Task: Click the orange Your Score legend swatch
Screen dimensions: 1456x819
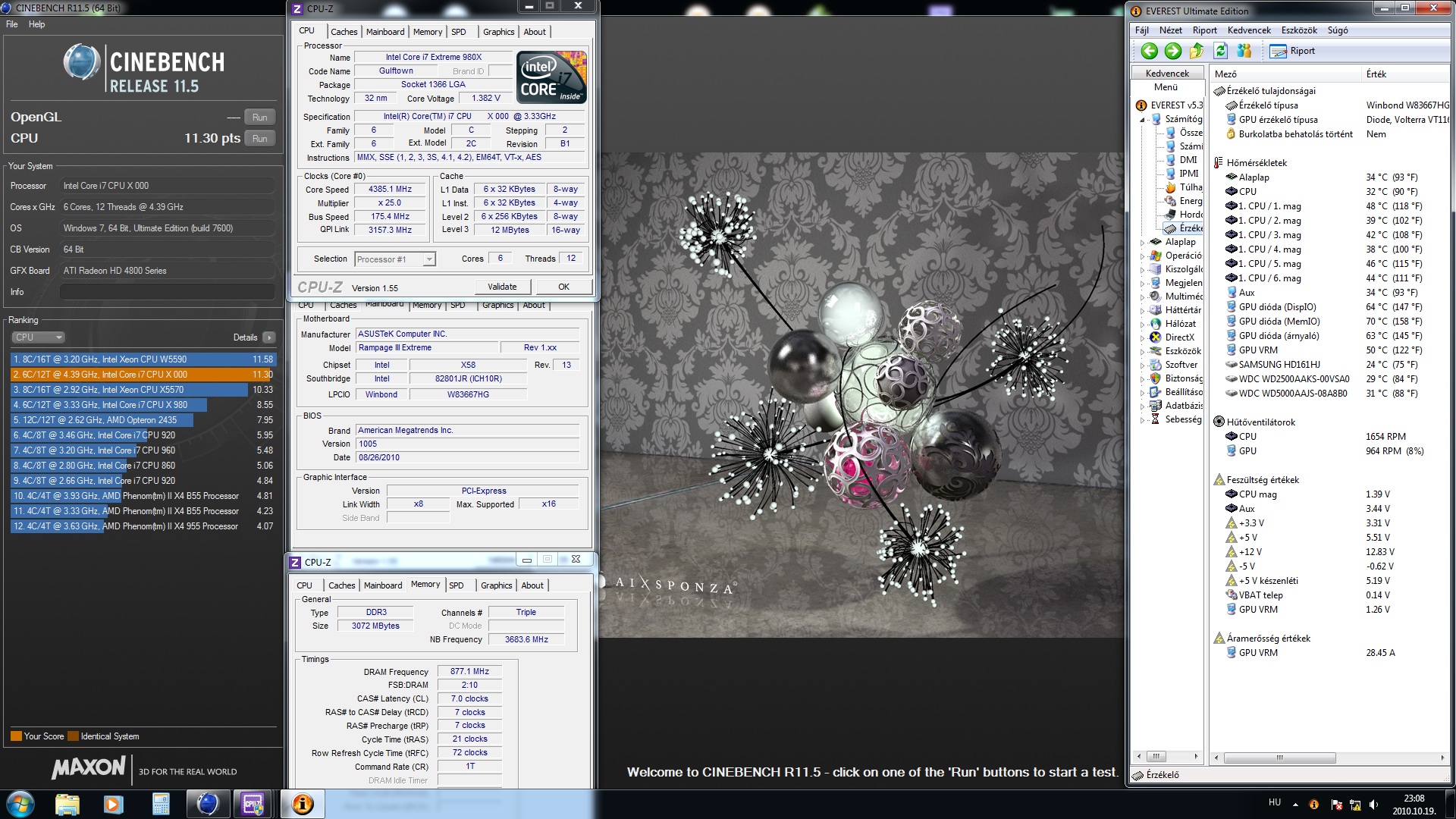Action: point(16,736)
